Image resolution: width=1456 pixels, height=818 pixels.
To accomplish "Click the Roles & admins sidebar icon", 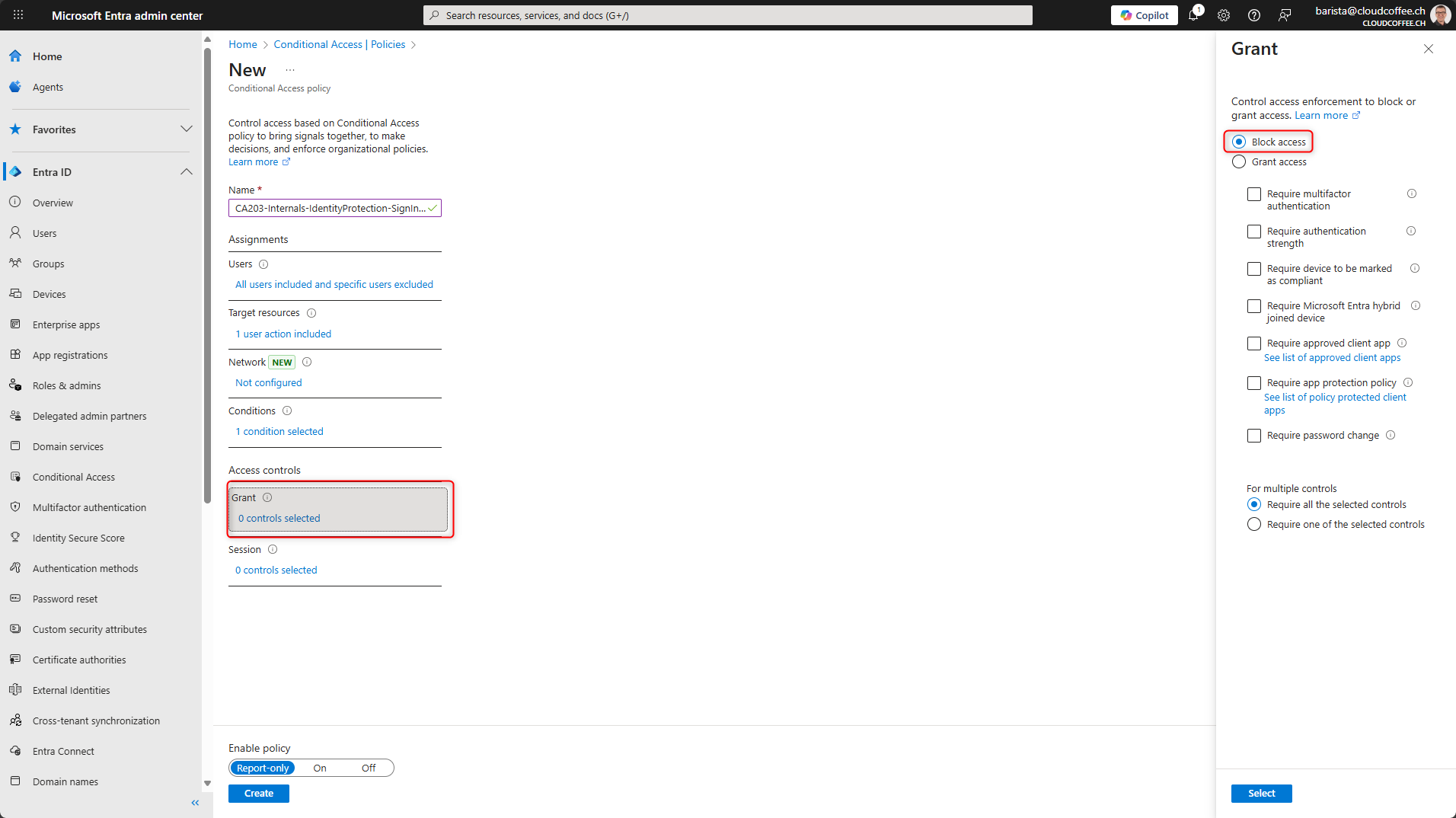I will [15, 385].
